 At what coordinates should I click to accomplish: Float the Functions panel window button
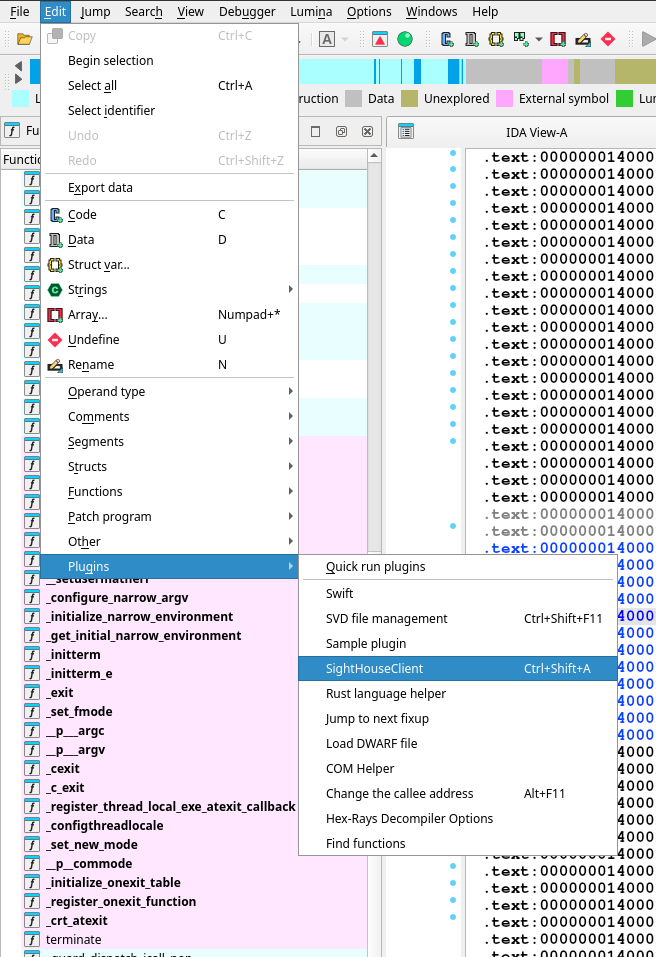coord(341,132)
